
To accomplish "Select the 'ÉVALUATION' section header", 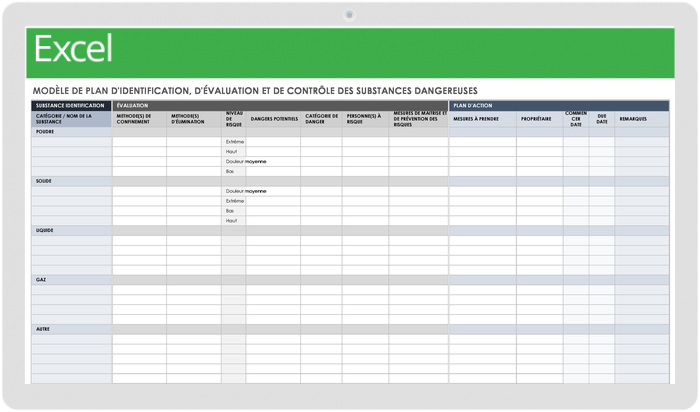I will pos(280,106).
